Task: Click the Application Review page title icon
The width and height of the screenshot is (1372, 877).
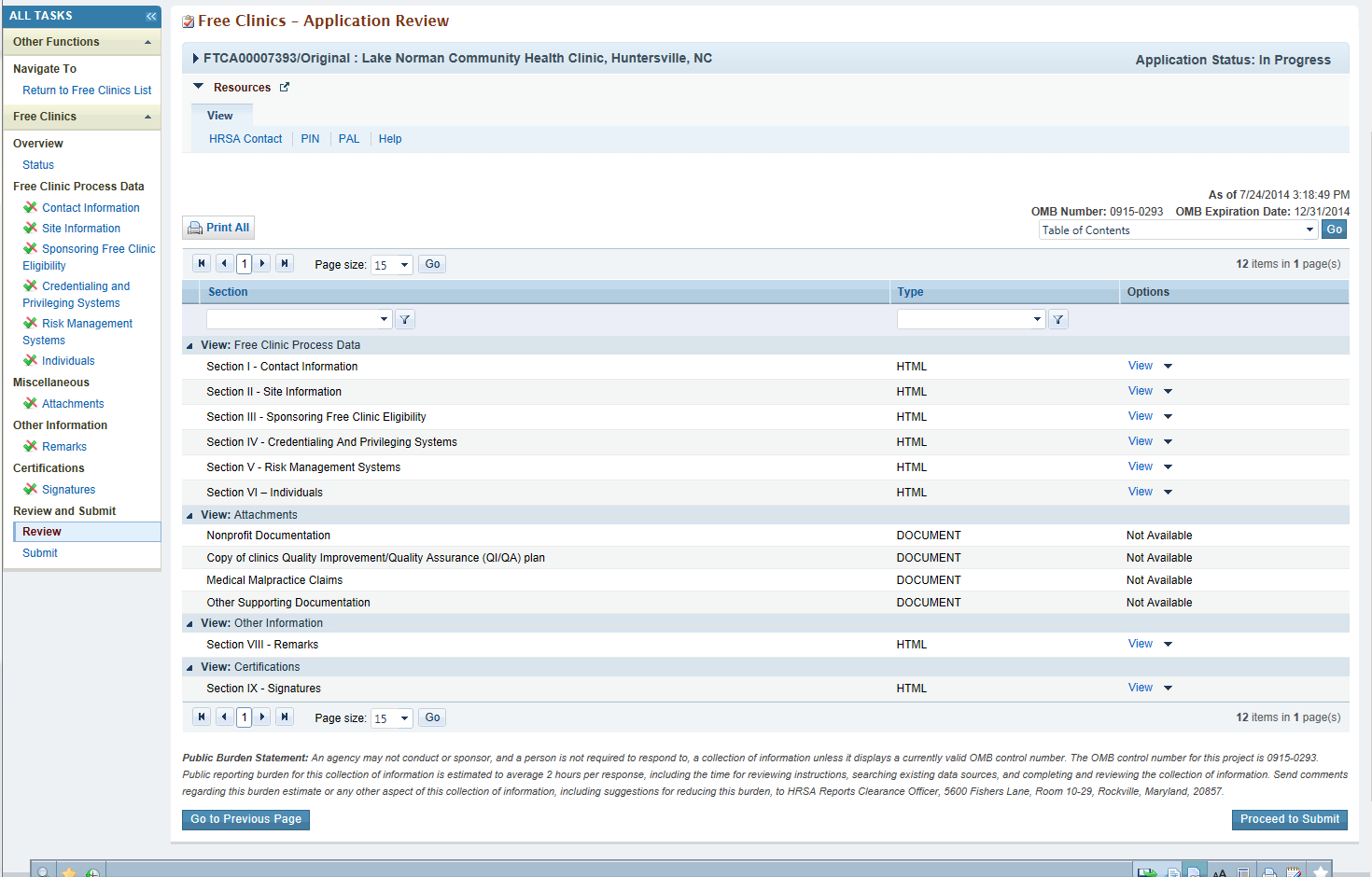Action: 189,21
